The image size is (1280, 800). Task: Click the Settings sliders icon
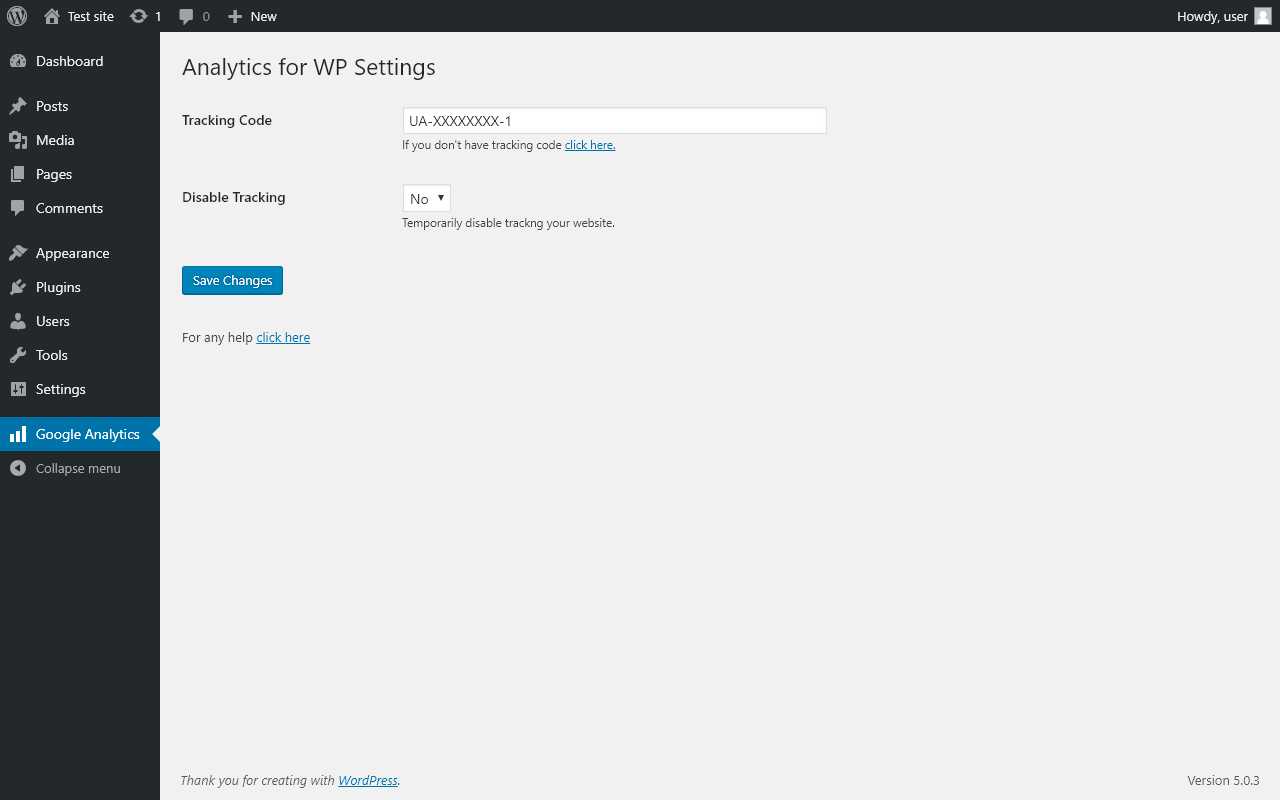click(x=18, y=389)
